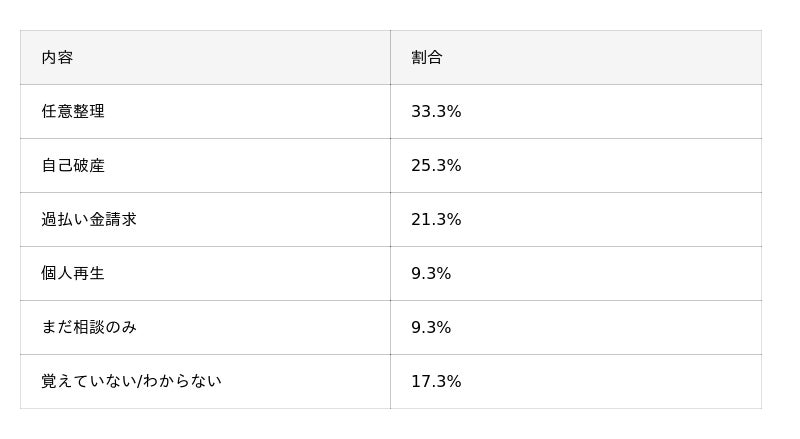Select the 過払い金請求 cell
This screenshot has height=439, width=800.
click(89, 220)
